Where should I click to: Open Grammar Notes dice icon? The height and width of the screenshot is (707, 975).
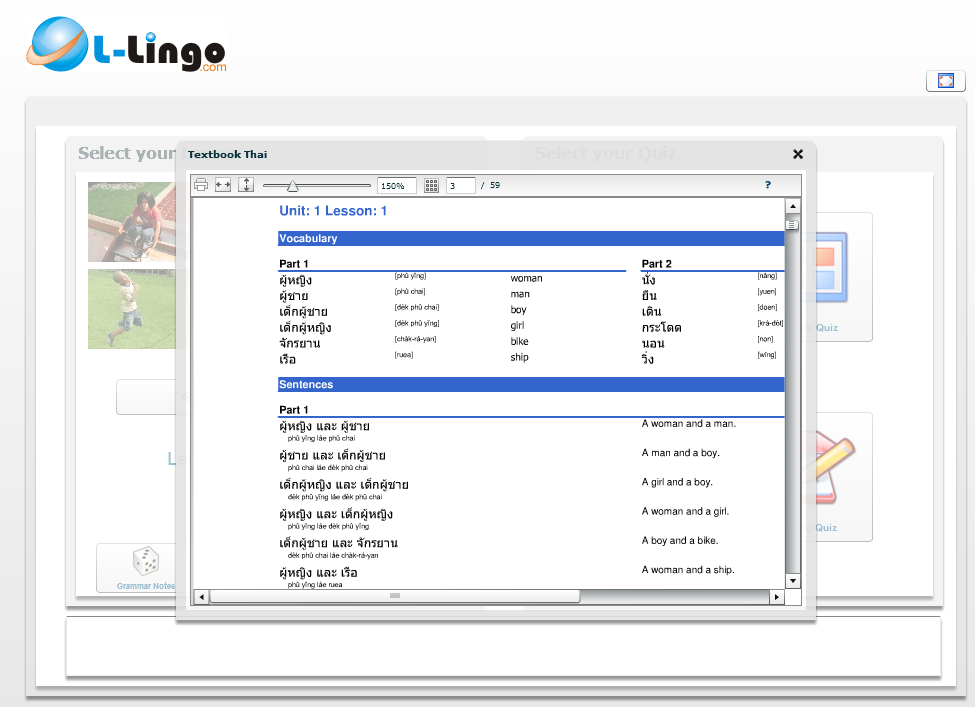pyautogui.click(x=146, y=561)
